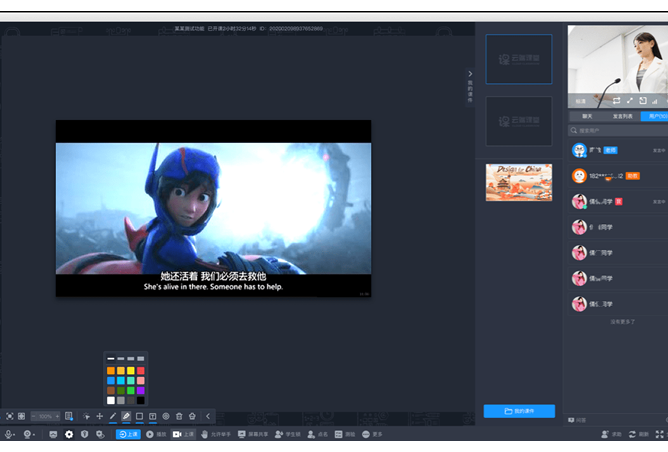Screen dimensions: 668x452
Task: Select the highlighter marker tool
Action: 126,416
